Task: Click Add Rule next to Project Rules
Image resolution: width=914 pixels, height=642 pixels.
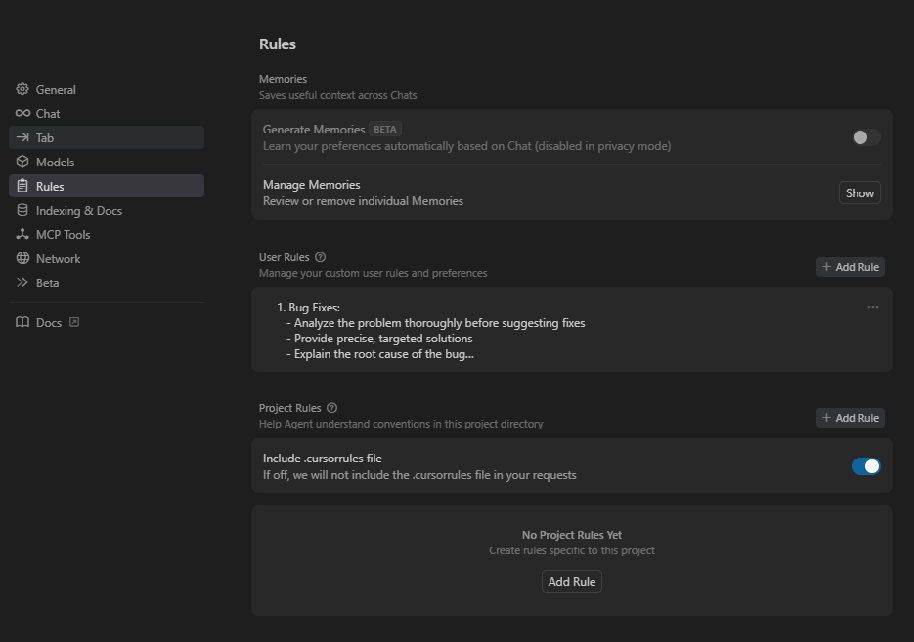Action: pyautogui.click(x=850, y=417)
